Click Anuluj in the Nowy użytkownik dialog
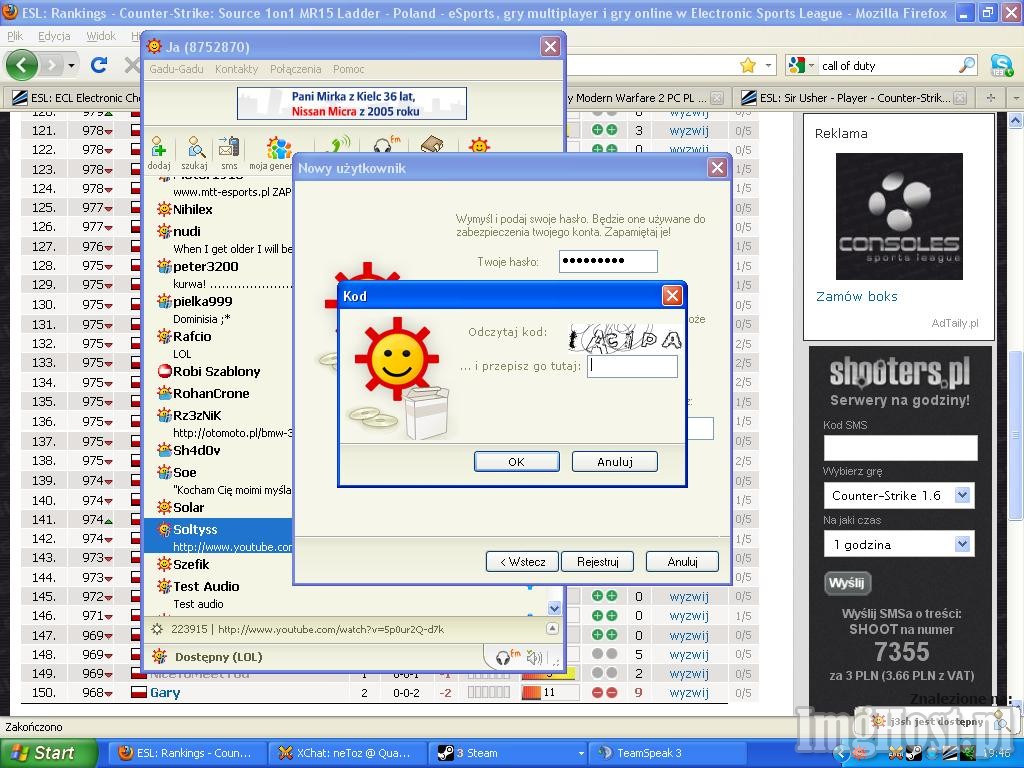Viewport: 1024px width, 768px height. [682, 562]
